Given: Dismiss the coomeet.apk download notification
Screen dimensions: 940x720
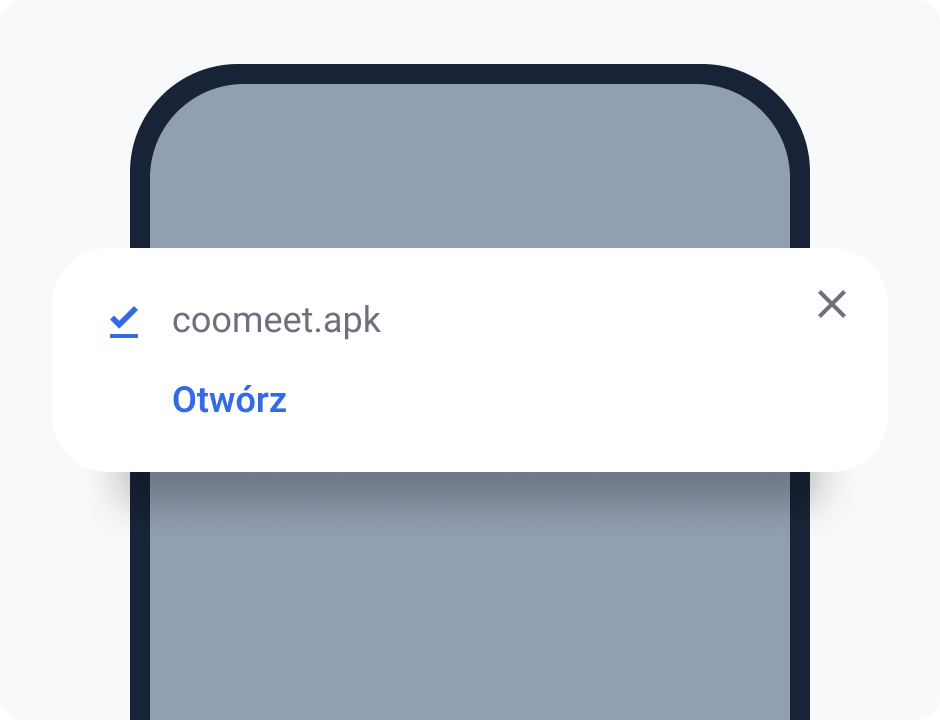Looking at the screenshot, I should (831, 304).
